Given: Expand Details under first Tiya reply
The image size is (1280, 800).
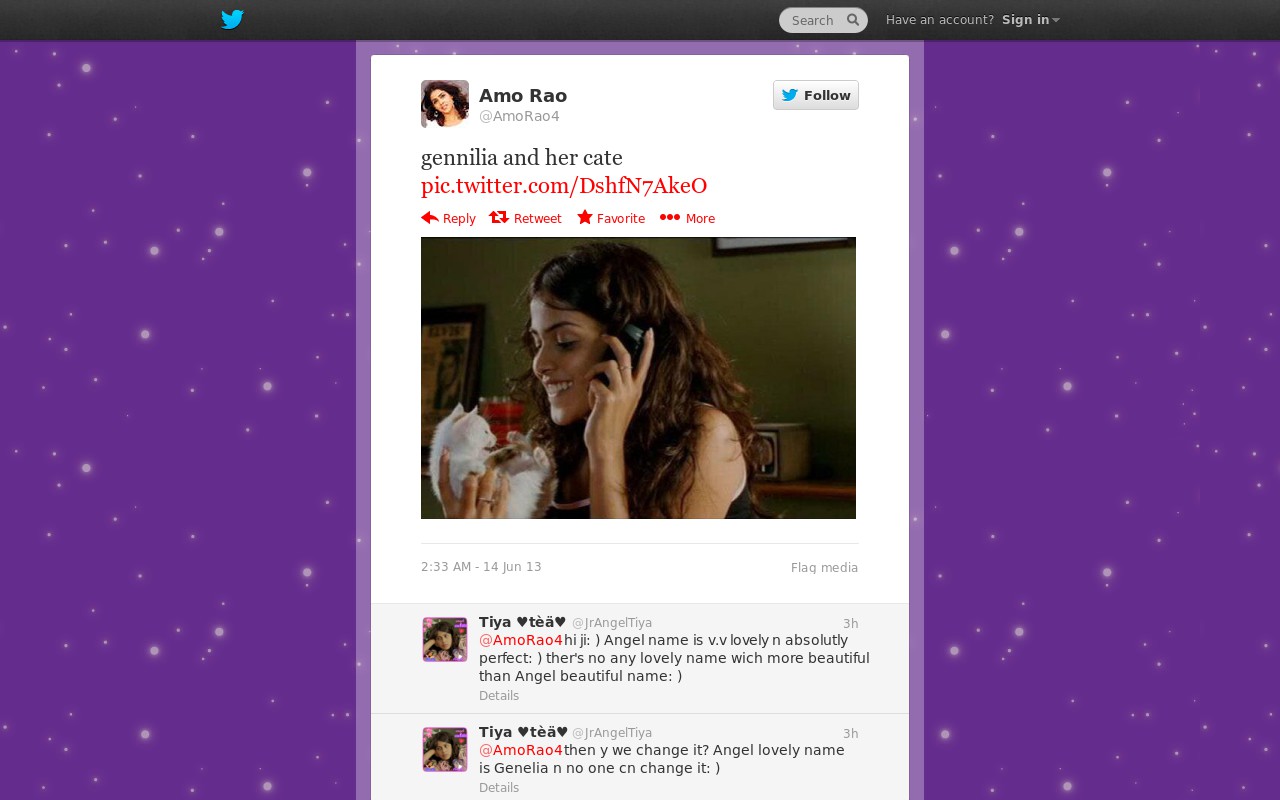Looking at the screenshot, I should (x=499, y=696).
